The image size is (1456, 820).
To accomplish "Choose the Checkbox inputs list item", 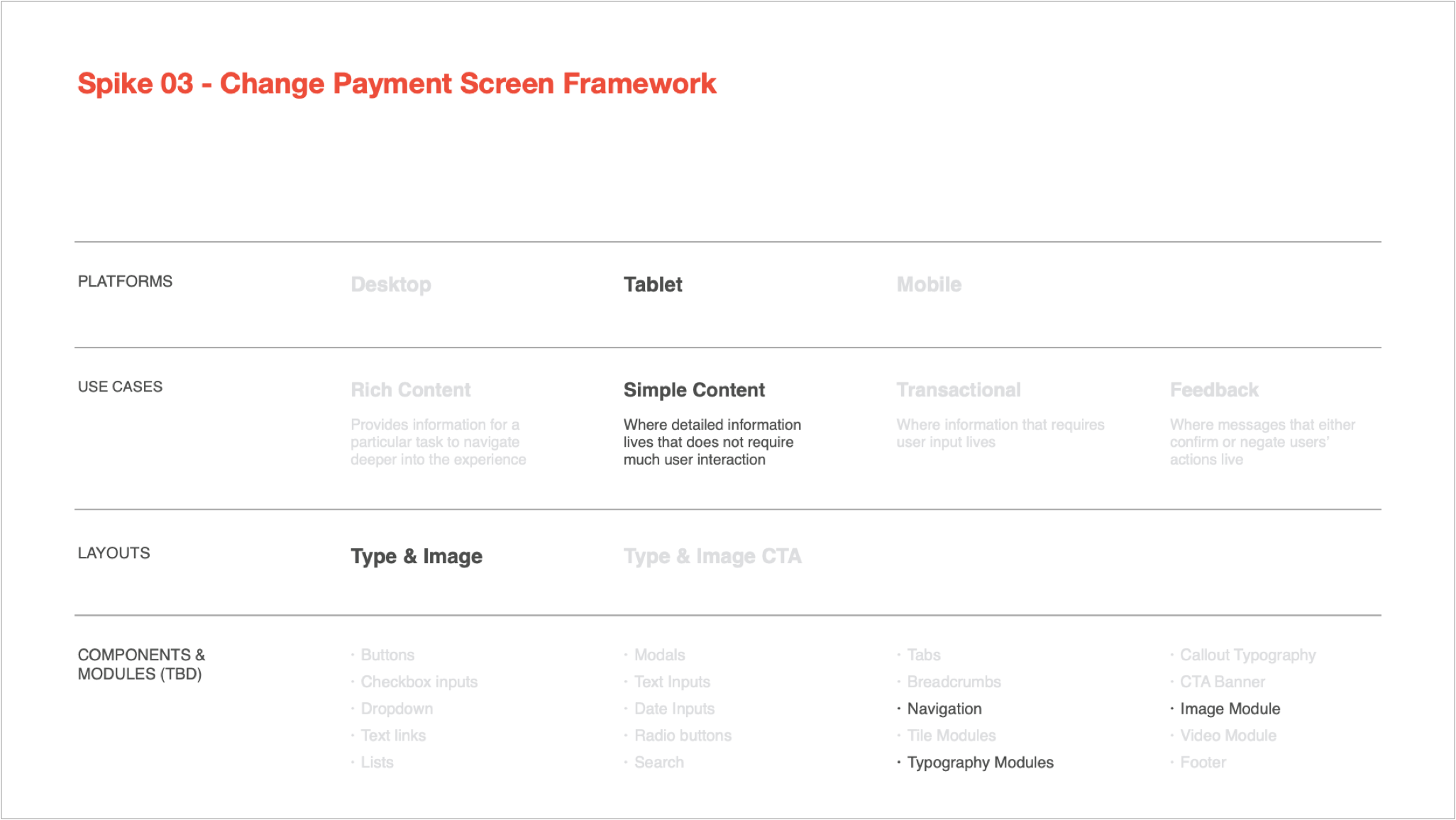I will 419,682.
